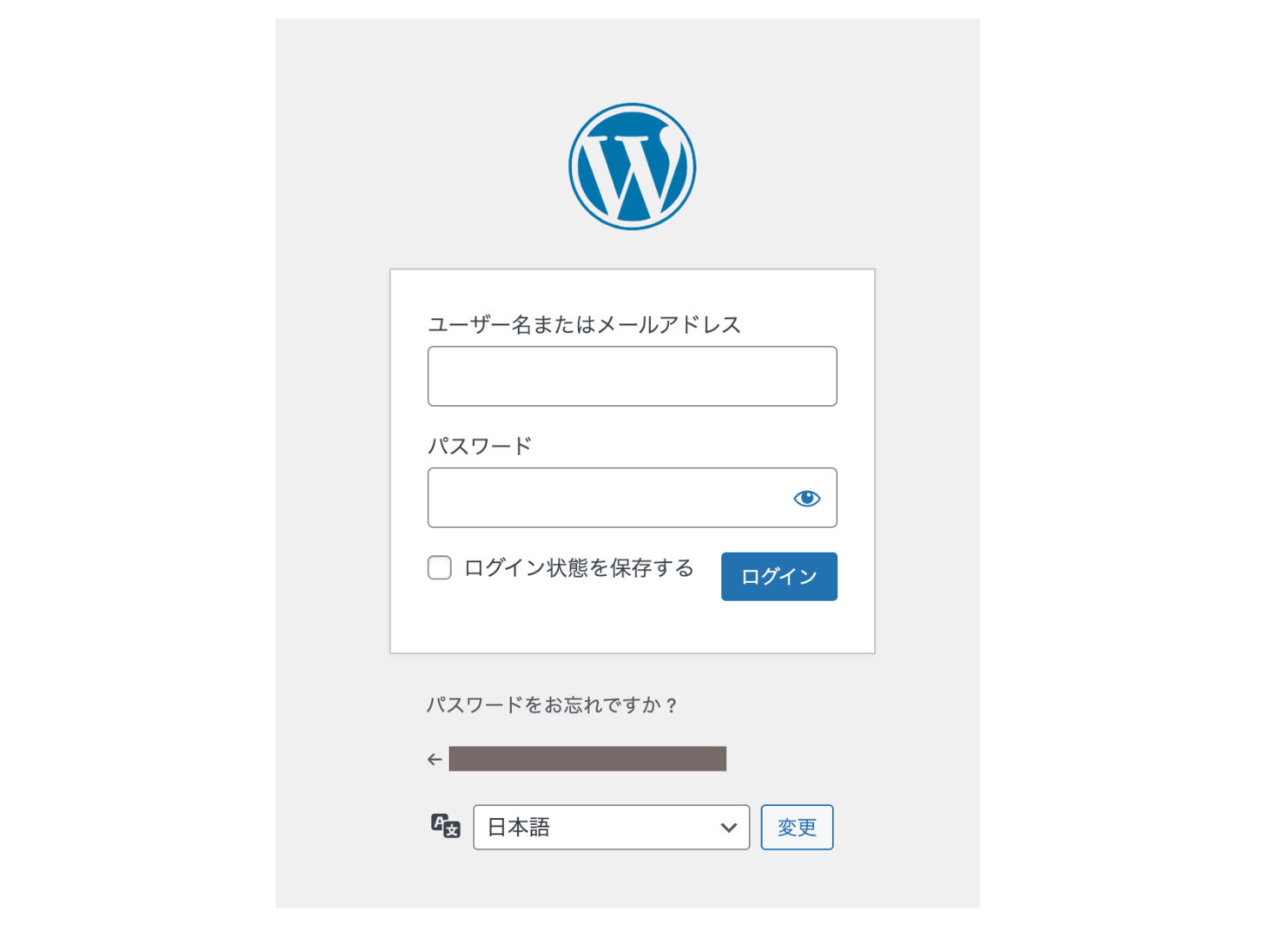The height and width of the screenshot is (927, 1288).
Task: Click the left arrow back-to-site icon
Action: point(434,760)
